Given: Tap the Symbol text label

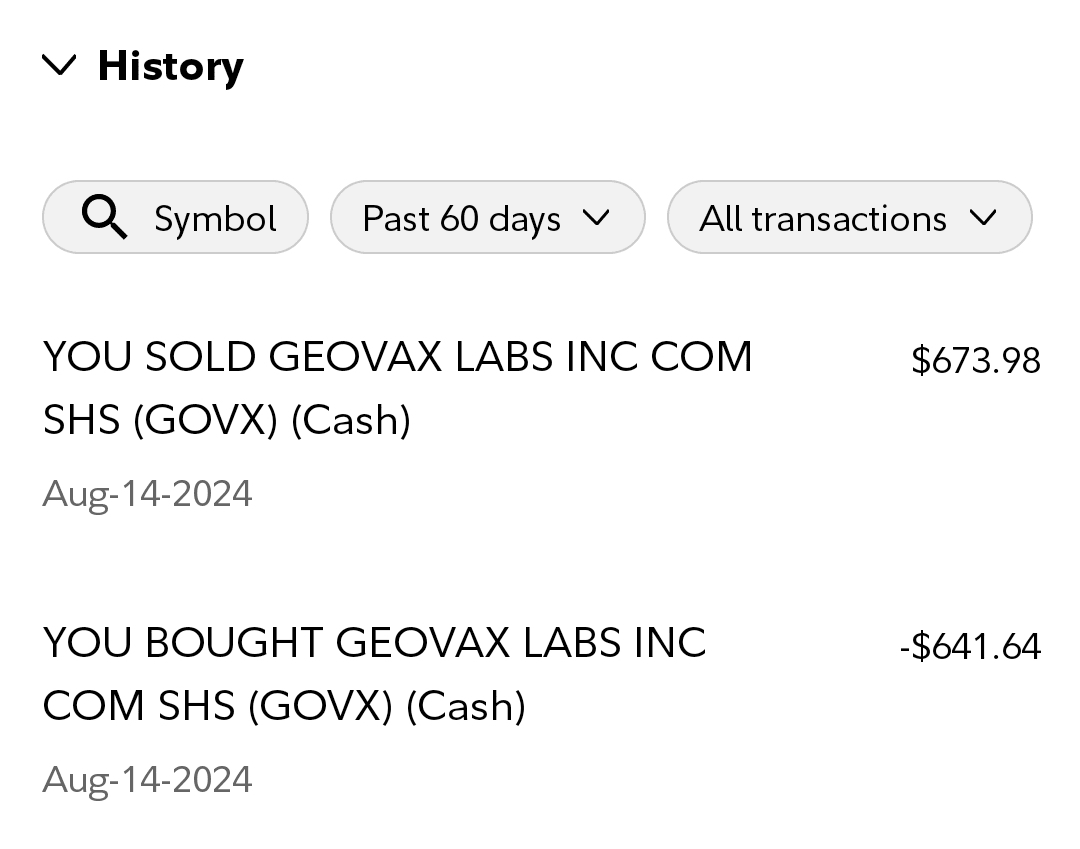Looking at the screenshot, I should click(x=215, y=218).
